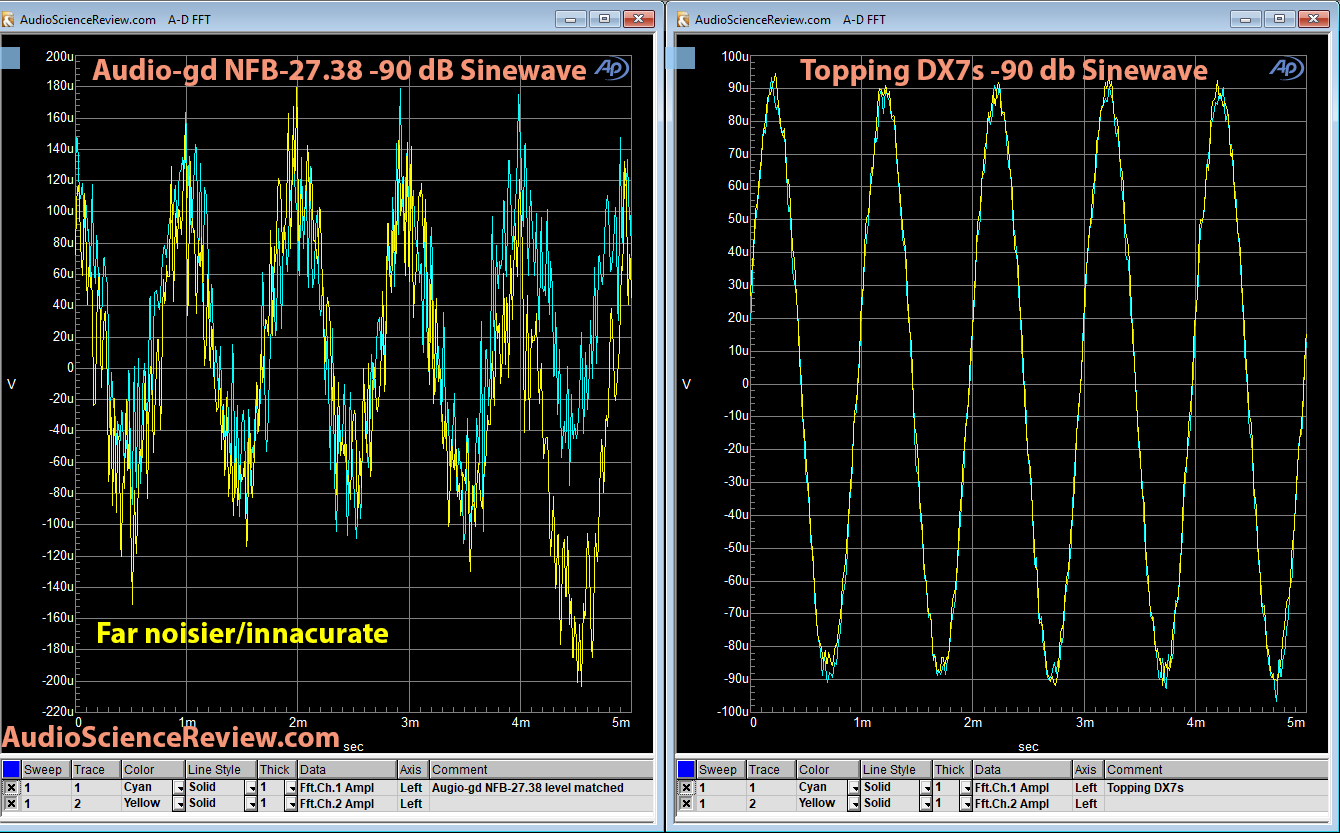Click the Color column header in the Topping DX7s legend
Viewport: 1340px width, 833px height.
(829, 770)
